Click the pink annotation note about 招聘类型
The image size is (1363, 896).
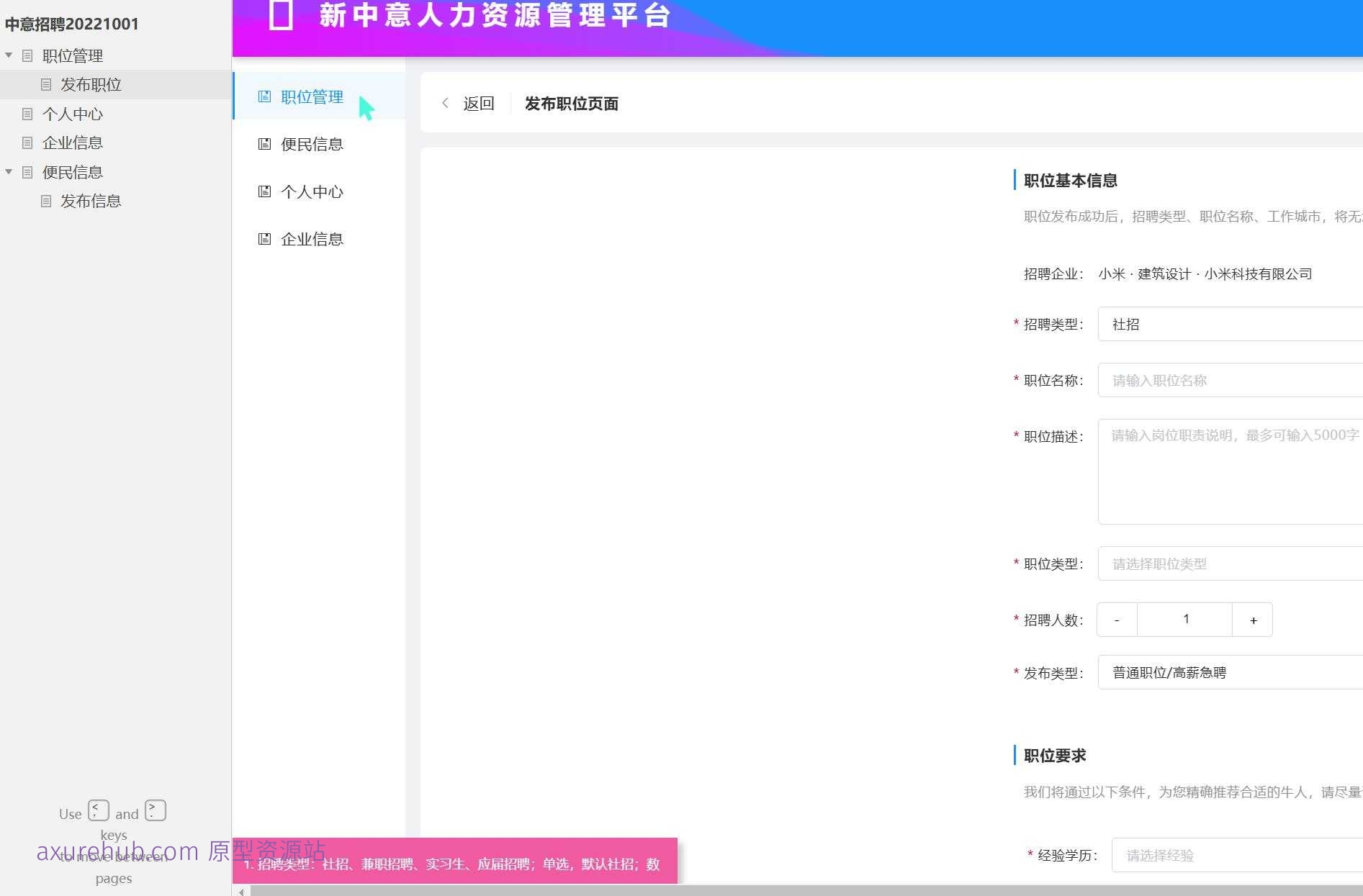point(455,861)
